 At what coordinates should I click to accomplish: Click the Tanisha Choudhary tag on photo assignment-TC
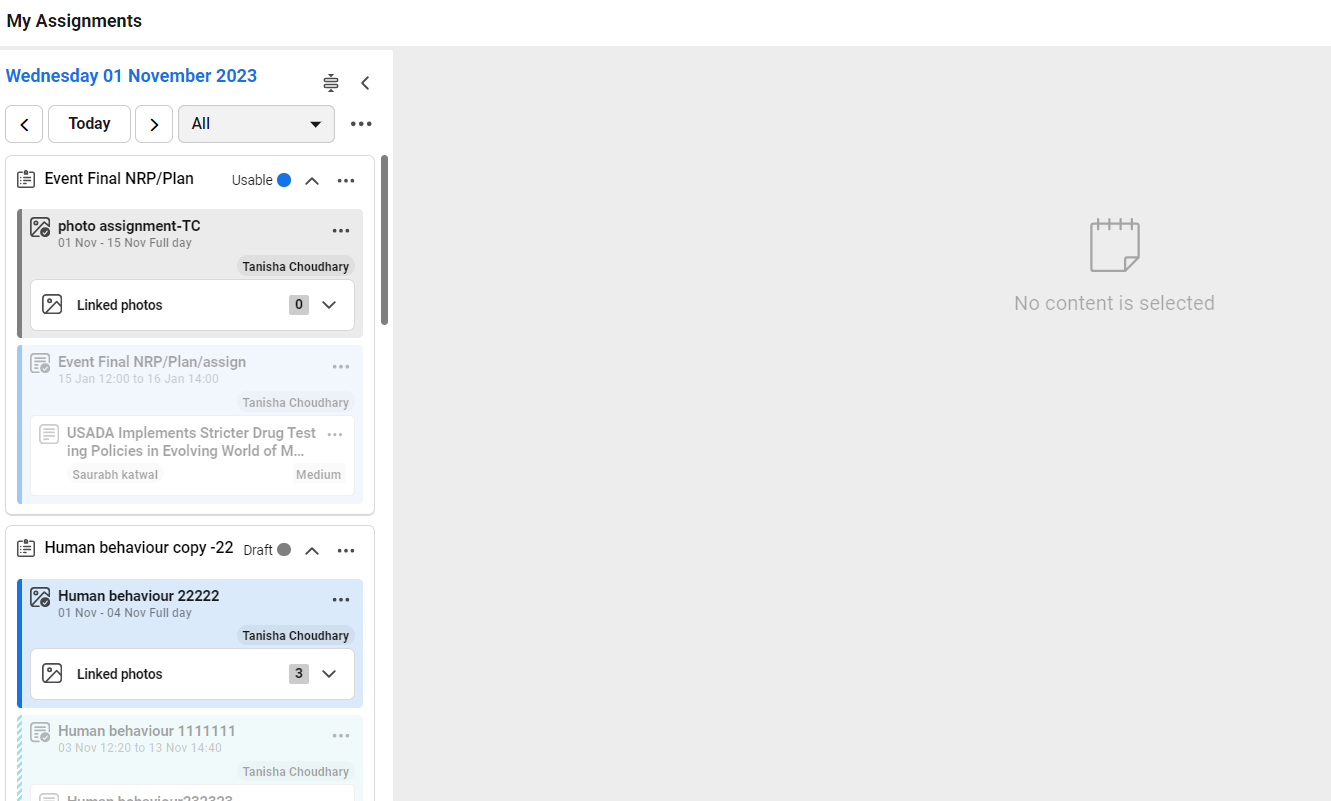click(296, 267)
